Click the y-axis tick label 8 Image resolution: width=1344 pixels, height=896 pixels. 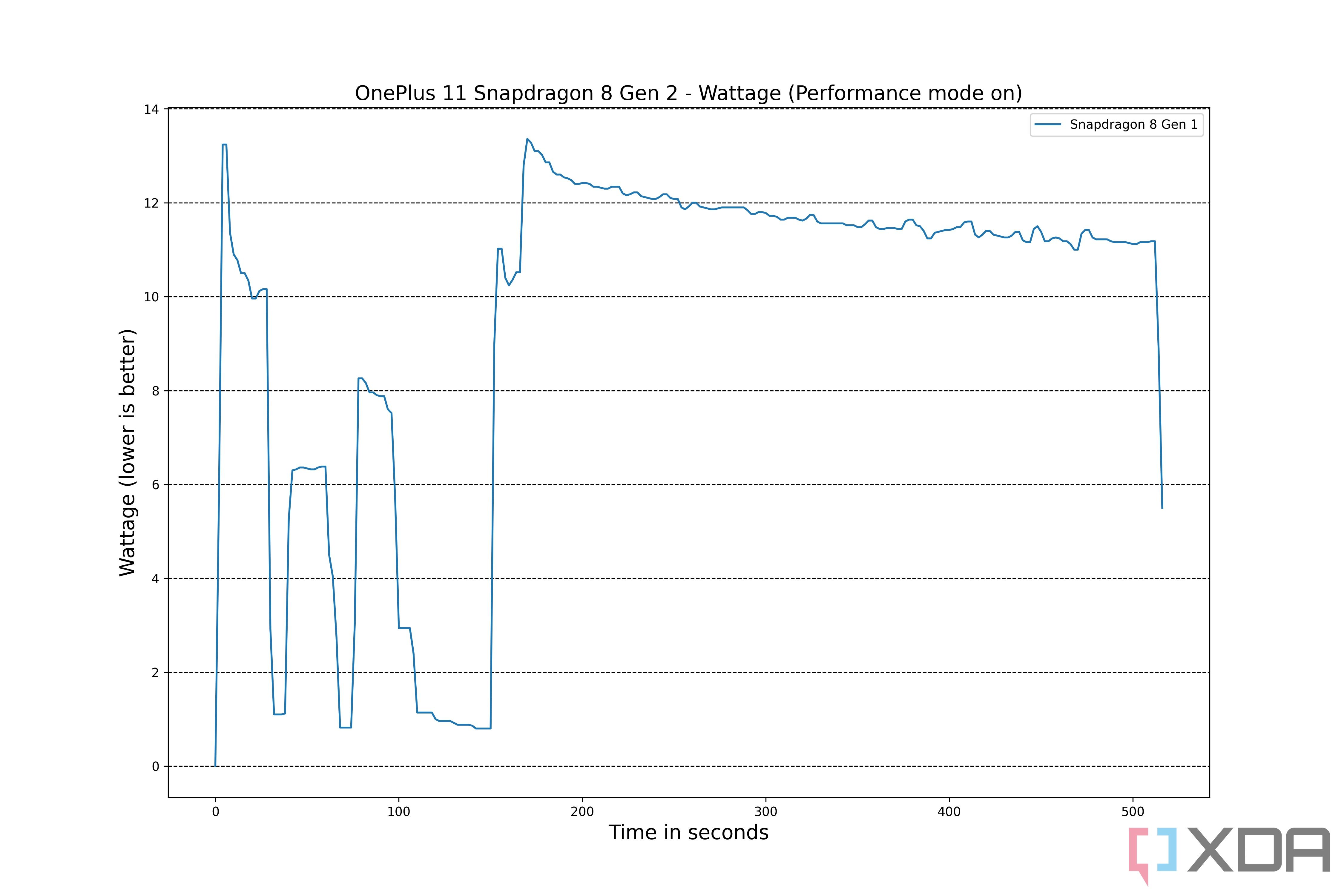click(x=155, y=391)
